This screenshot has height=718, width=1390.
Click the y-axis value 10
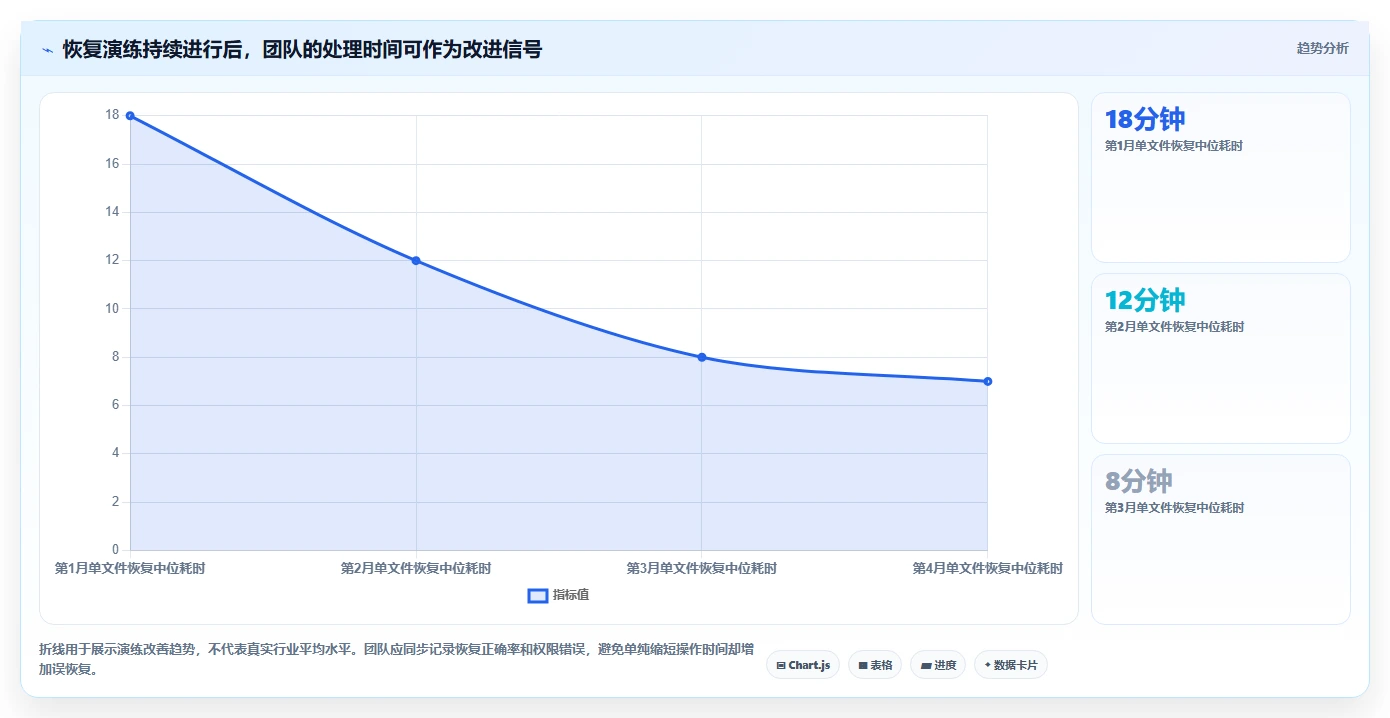click(x=112, y=309)
